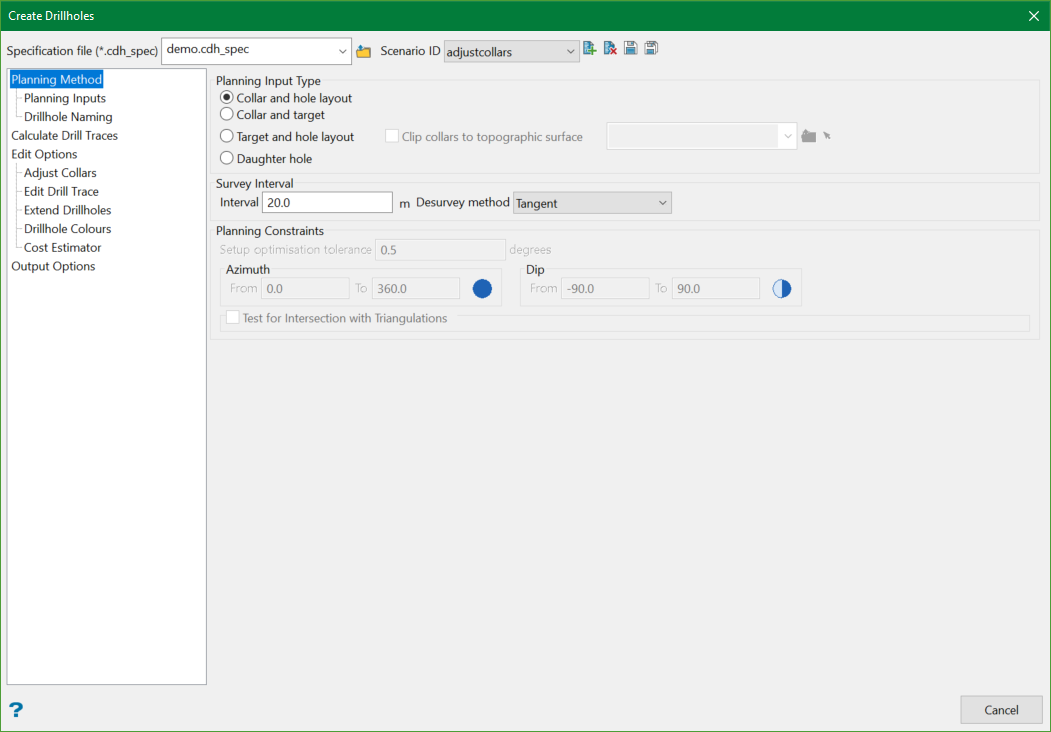
Task: Open the Specification file dropdown
Action: [342, 51]
